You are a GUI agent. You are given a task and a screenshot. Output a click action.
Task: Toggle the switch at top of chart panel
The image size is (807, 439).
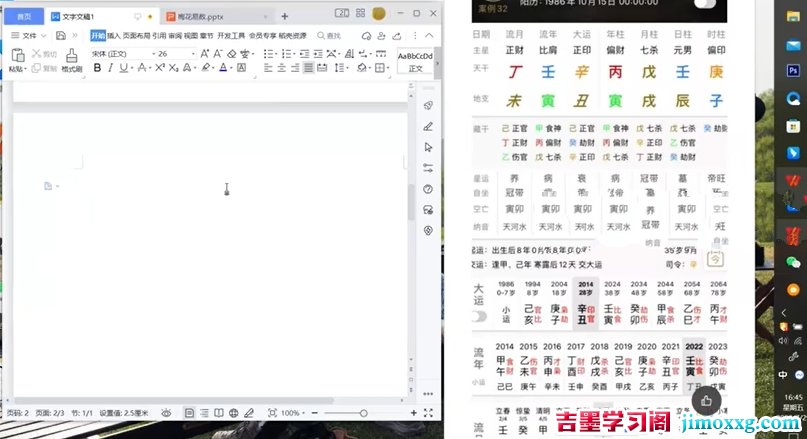coord(705,4)
